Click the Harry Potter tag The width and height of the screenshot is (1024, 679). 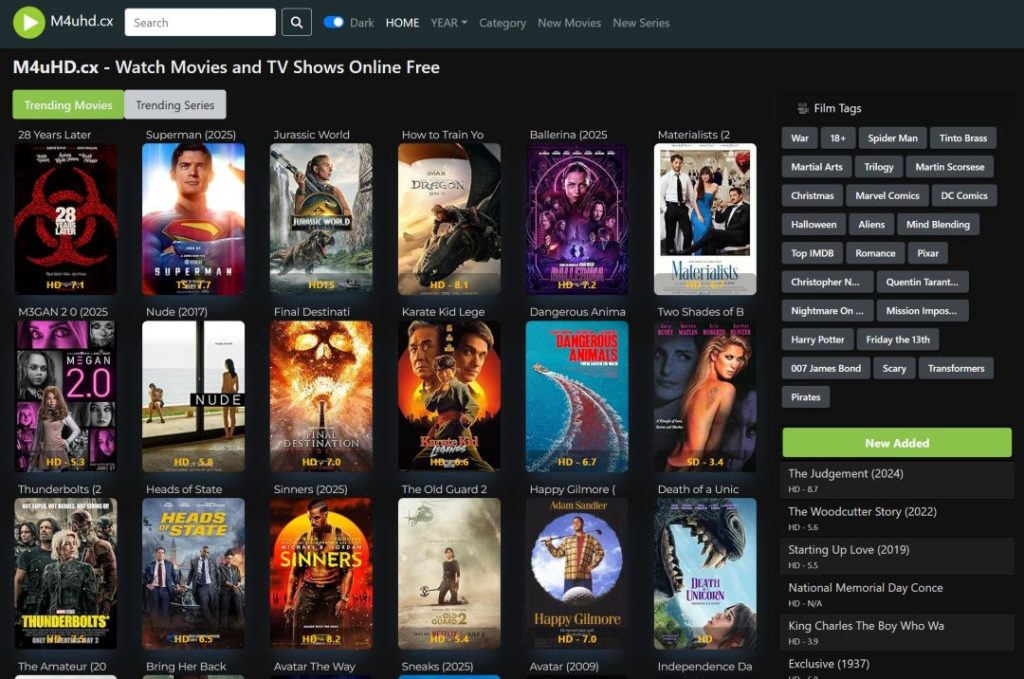817,339
